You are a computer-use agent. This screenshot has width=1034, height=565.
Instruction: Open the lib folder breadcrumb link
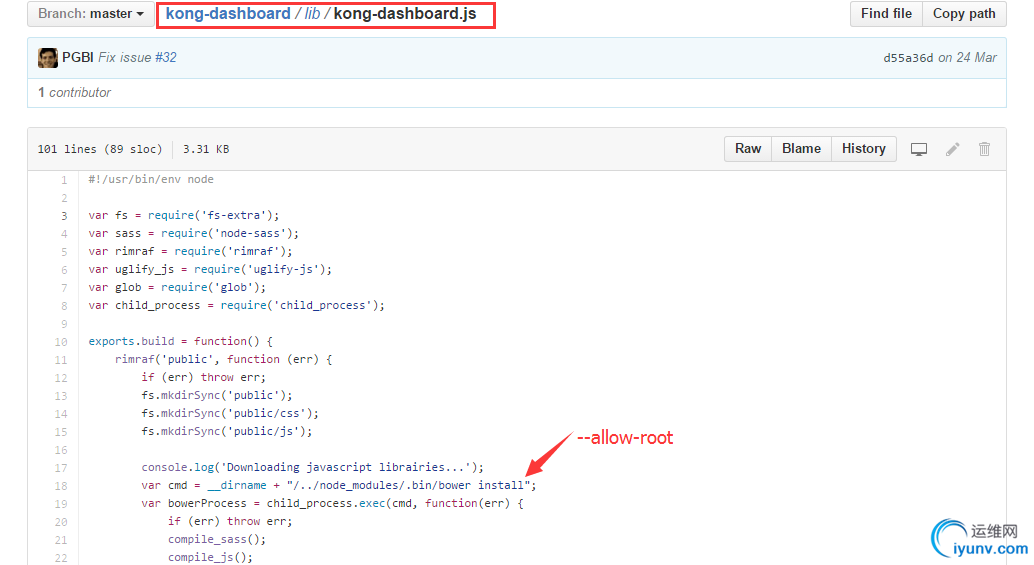coord(312,14)
